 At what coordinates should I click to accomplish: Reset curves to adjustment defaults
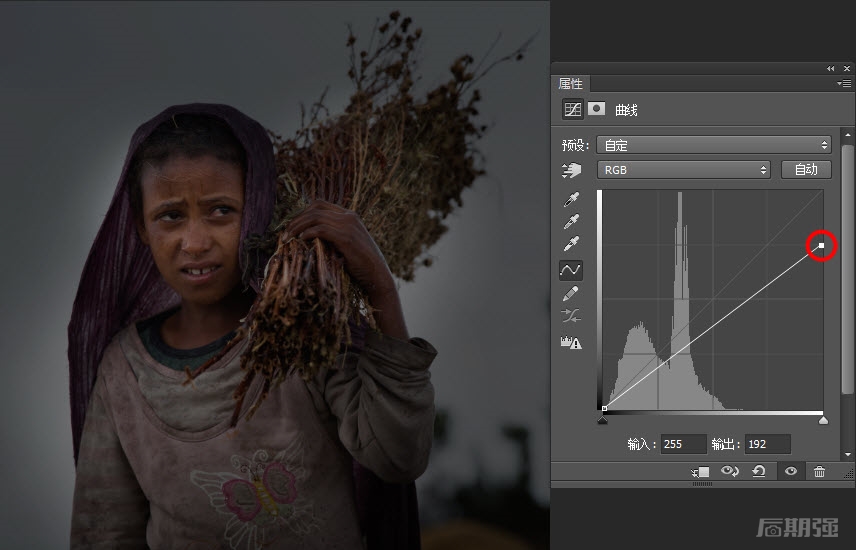(759, 471)
